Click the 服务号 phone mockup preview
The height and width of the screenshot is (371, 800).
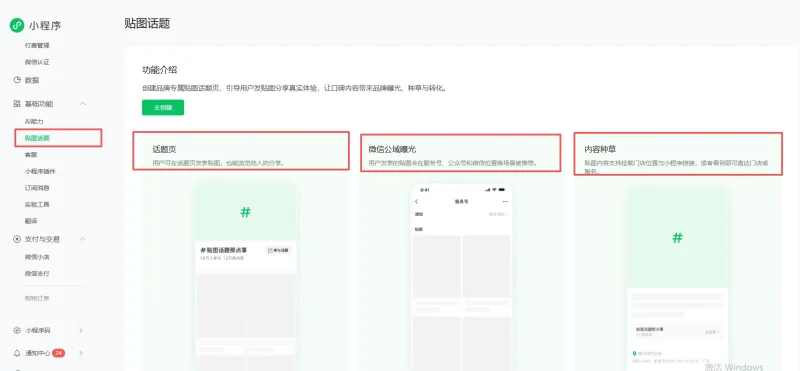(461, 277)
